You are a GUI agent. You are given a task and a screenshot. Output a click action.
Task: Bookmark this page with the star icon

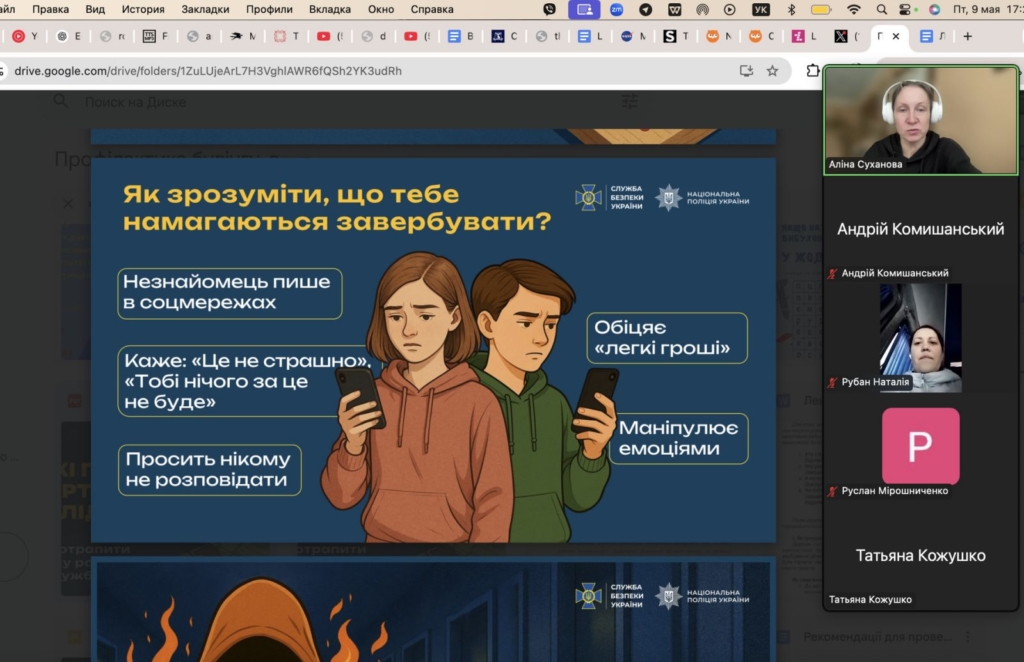(772, 71)
